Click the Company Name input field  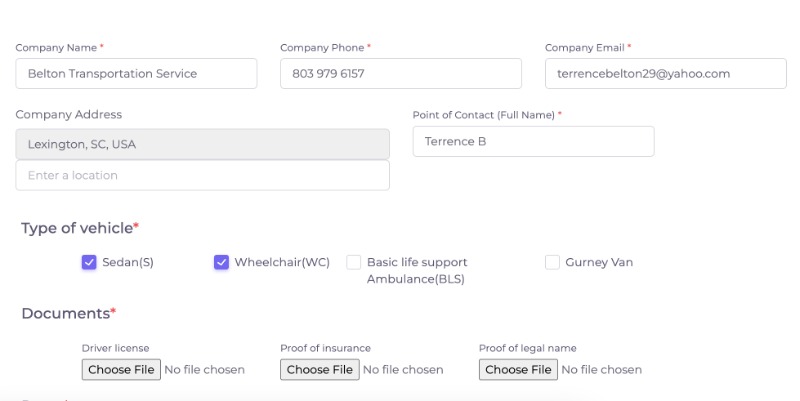(136, 73)
